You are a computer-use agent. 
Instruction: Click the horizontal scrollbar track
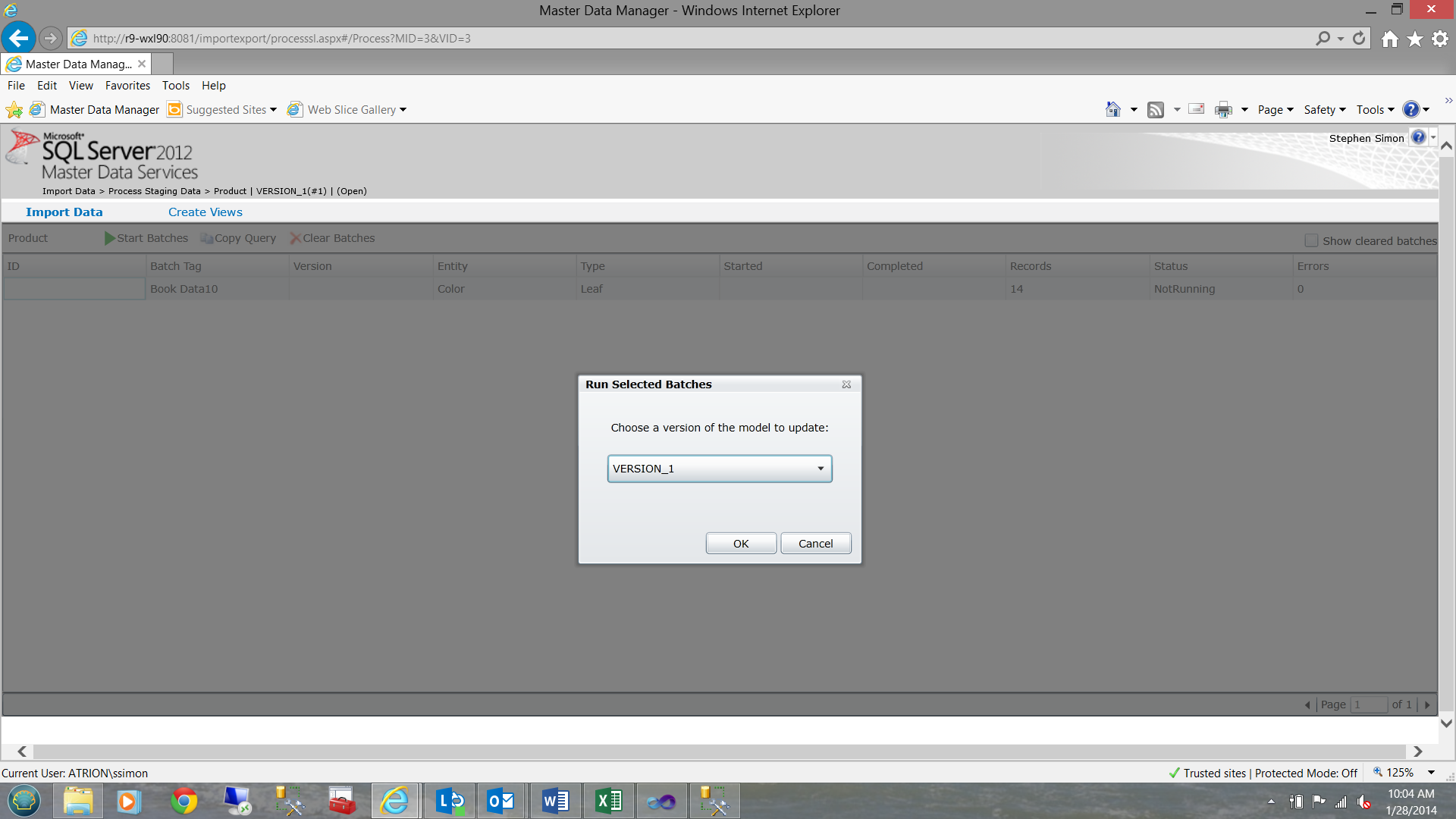719,751
